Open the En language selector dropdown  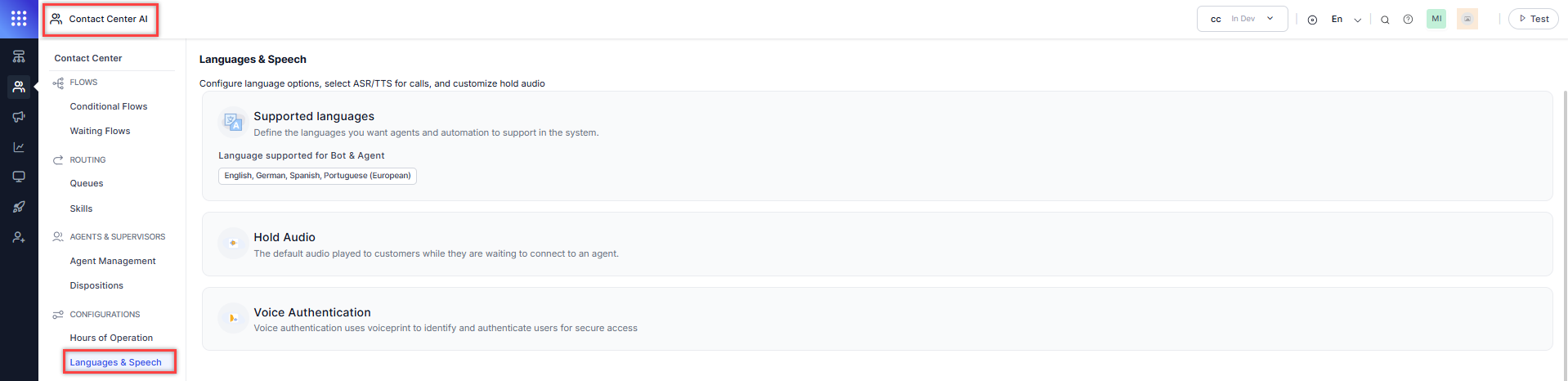(x=1346, y=20)
